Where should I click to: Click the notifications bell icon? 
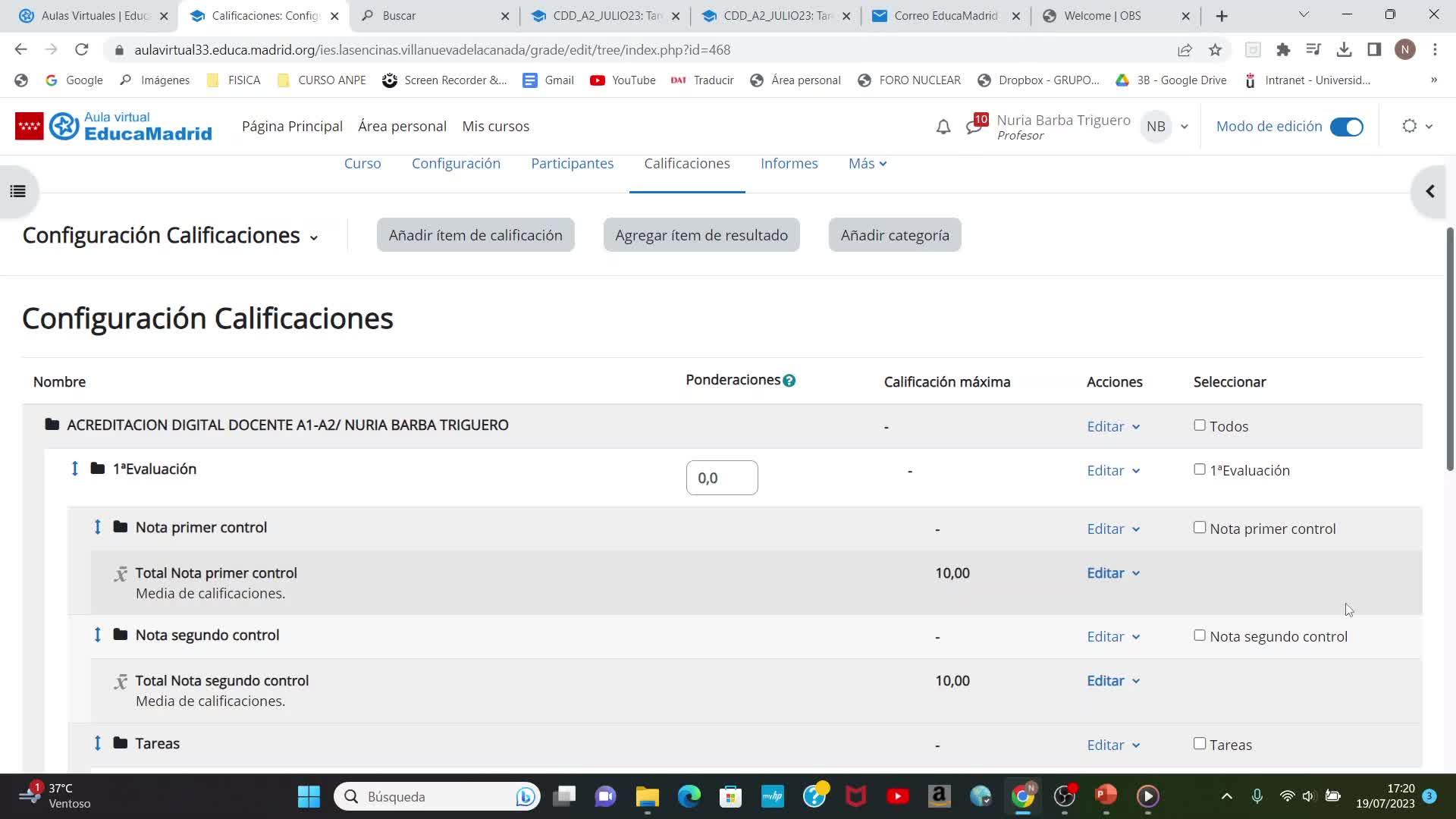[x=943, y=127]
